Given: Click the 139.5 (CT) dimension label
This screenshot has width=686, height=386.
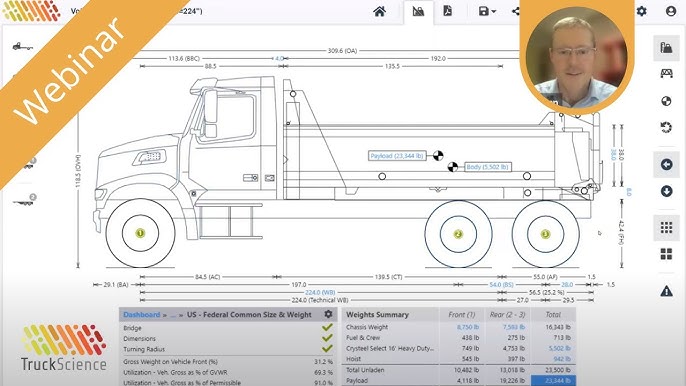Looking at the screenshot, I should [x=388, y=277].
